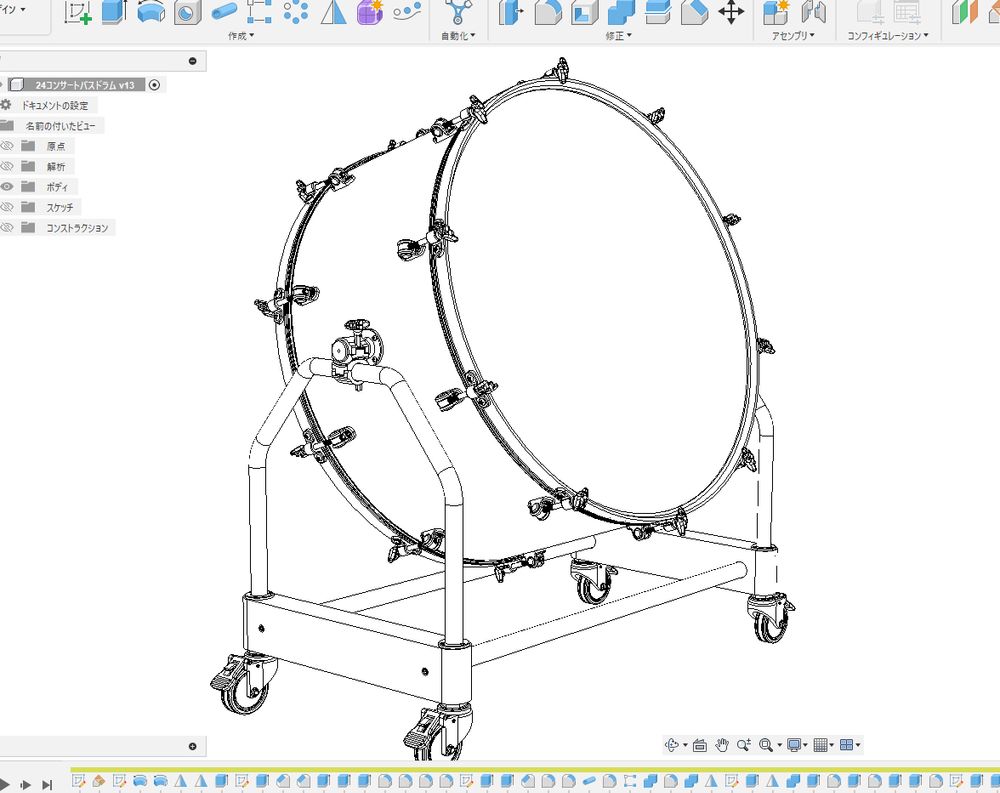Select the Fillet tool
This screenshot has width=1000, height=793.
point(547,12)
